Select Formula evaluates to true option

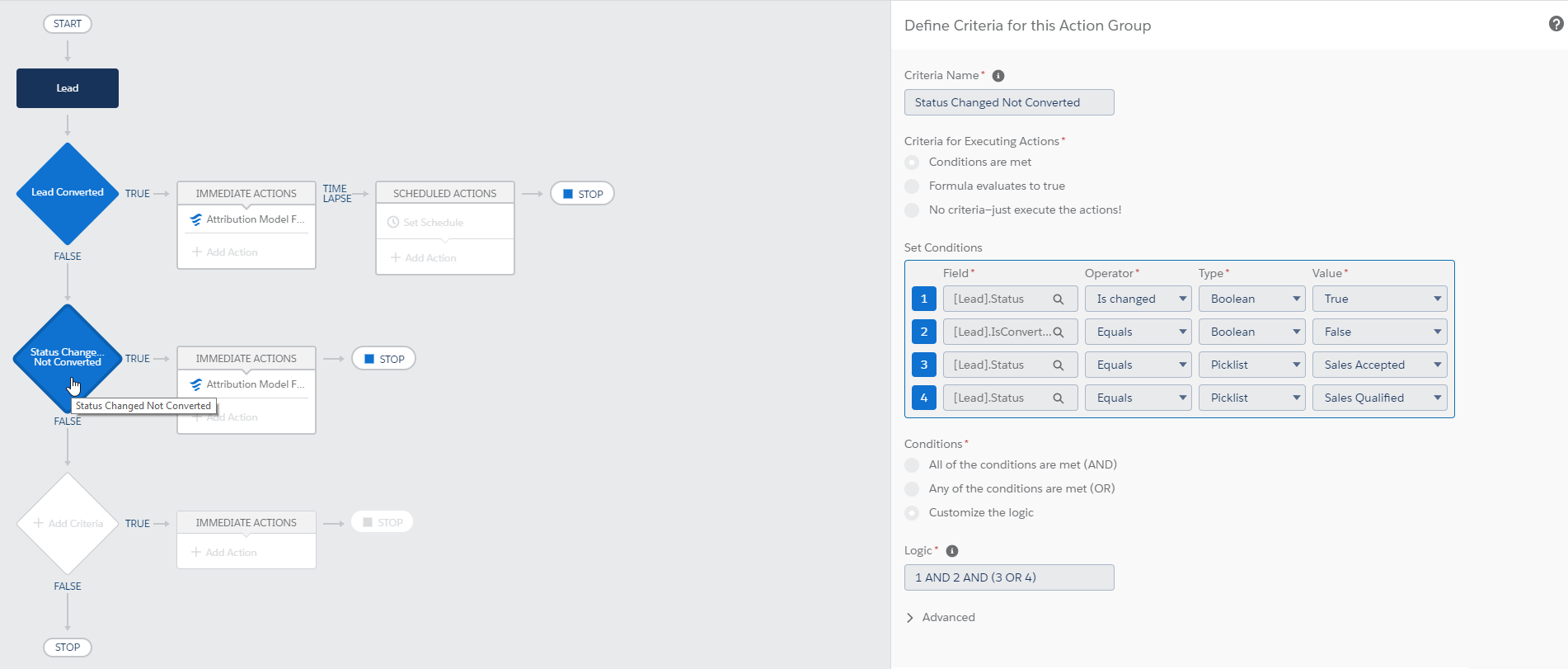(x=912, y=186)
